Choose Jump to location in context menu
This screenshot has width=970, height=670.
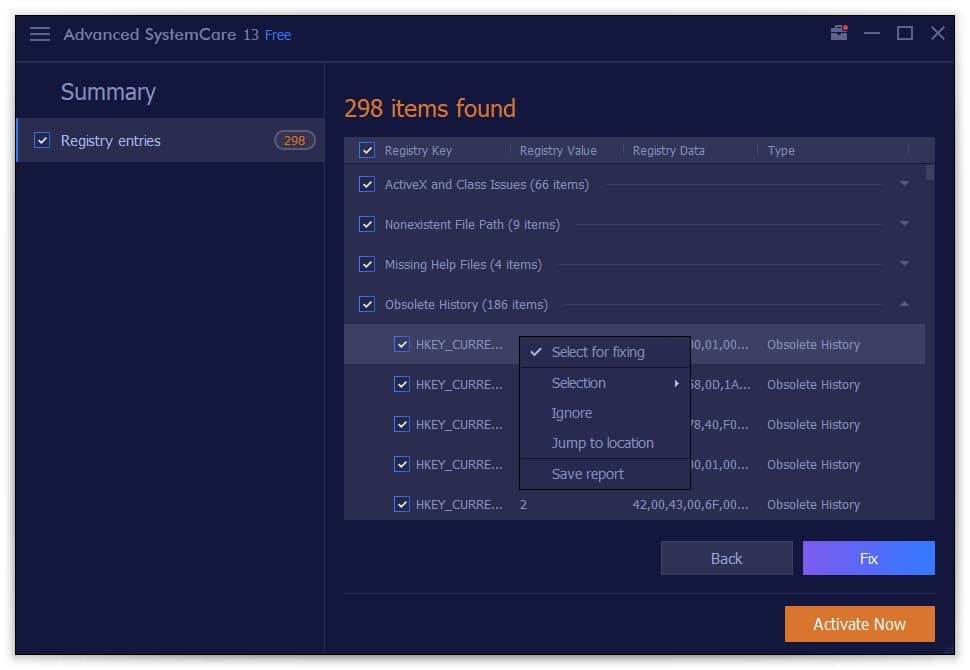(604, 444)
